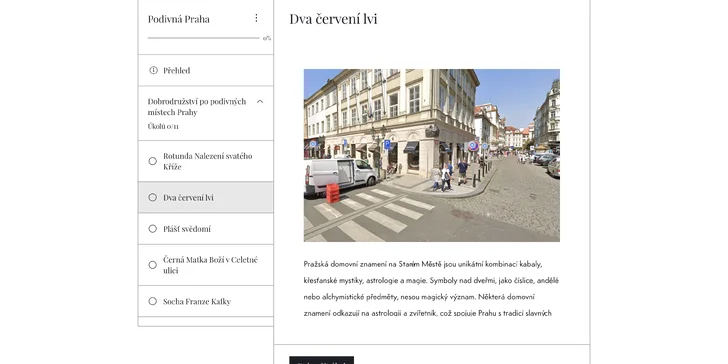The image size is (728, 364).
Task: Mark Černá Matka Boží v Celetné ulici circle
Action: 152,265
